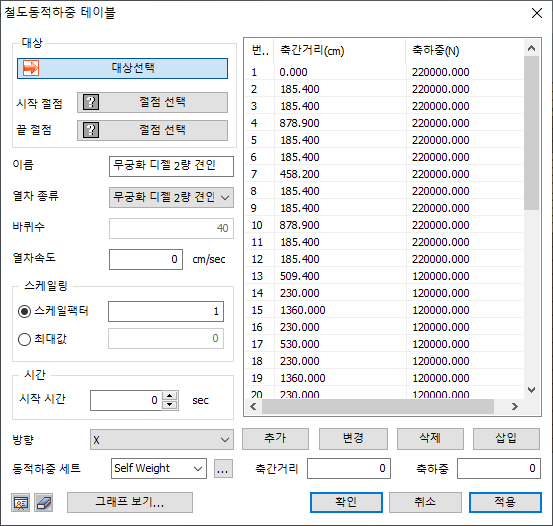Select row 4 with 878.900 spacing
The width and height of the screenshot is (553, 526).
(384, 123)
